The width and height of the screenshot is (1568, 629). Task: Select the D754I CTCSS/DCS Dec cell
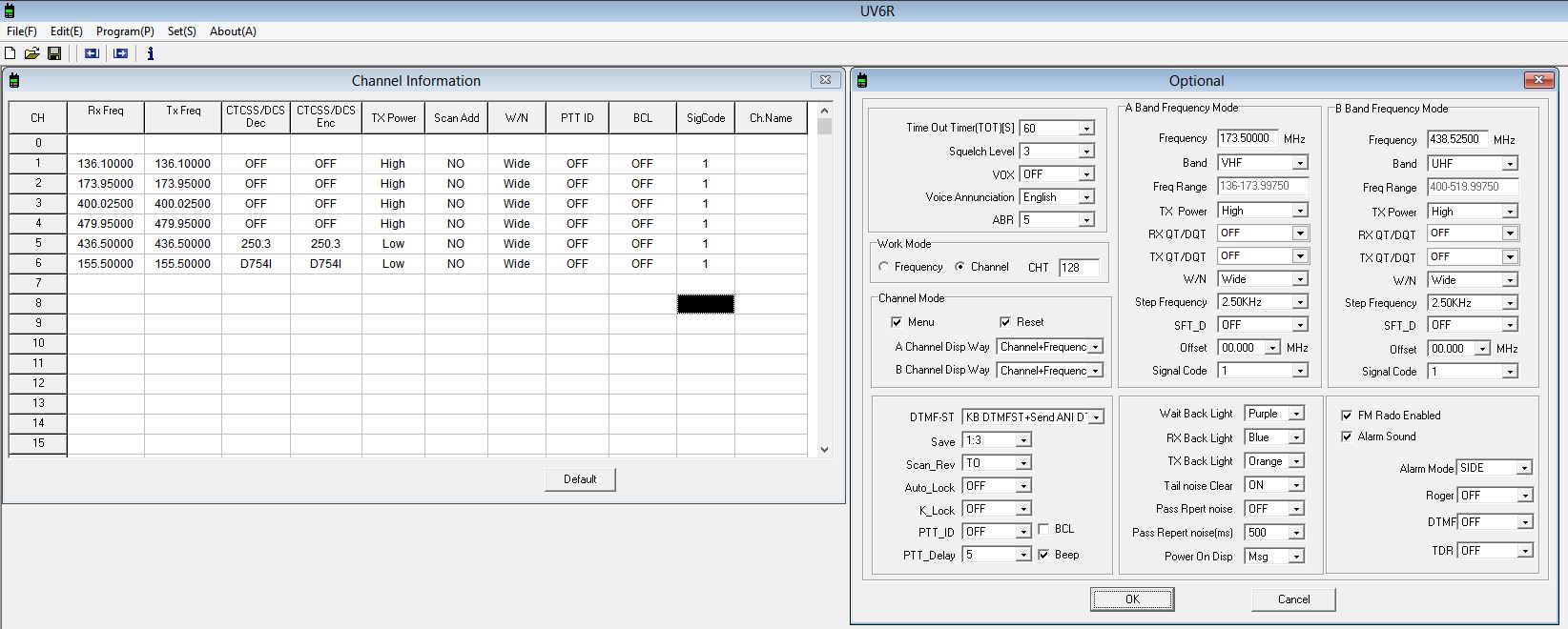pyautogui.click(x=256, y=264)
